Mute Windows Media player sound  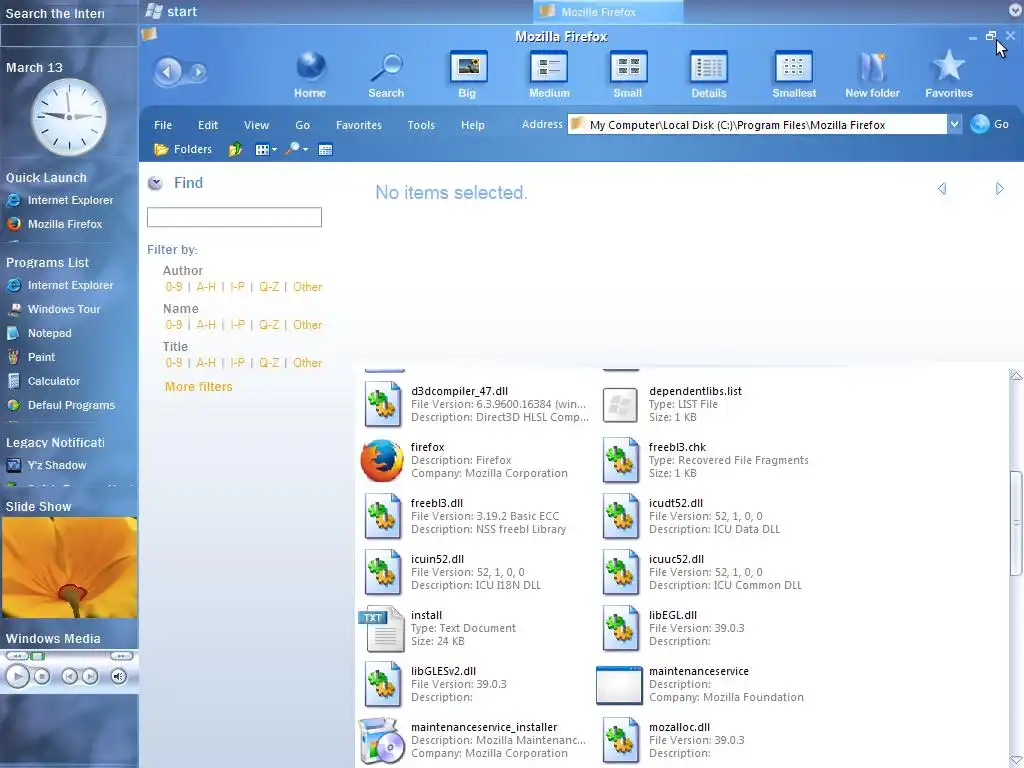click(118, 677)
